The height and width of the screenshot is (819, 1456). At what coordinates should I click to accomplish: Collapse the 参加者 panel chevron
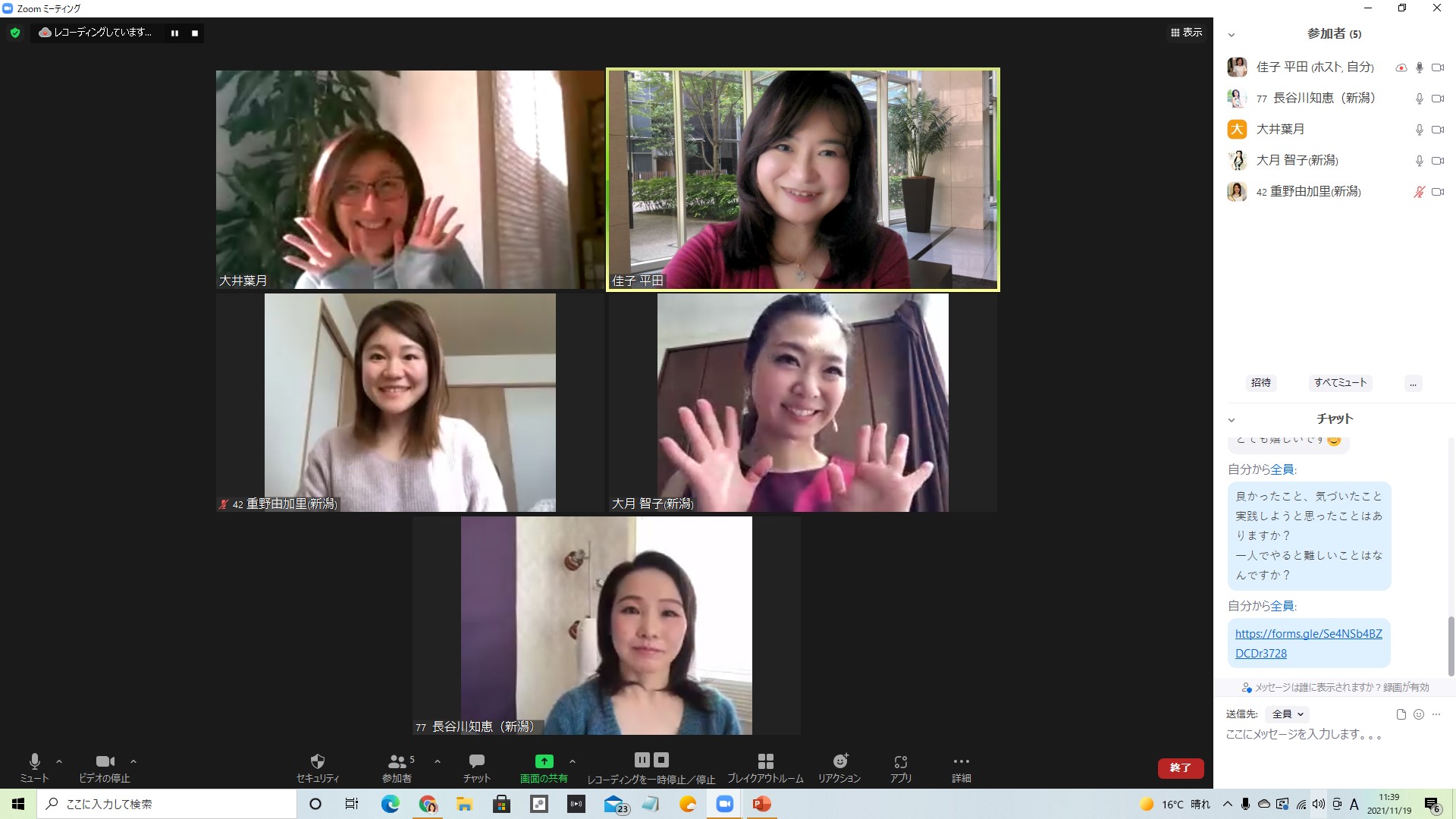[1232, 35]
